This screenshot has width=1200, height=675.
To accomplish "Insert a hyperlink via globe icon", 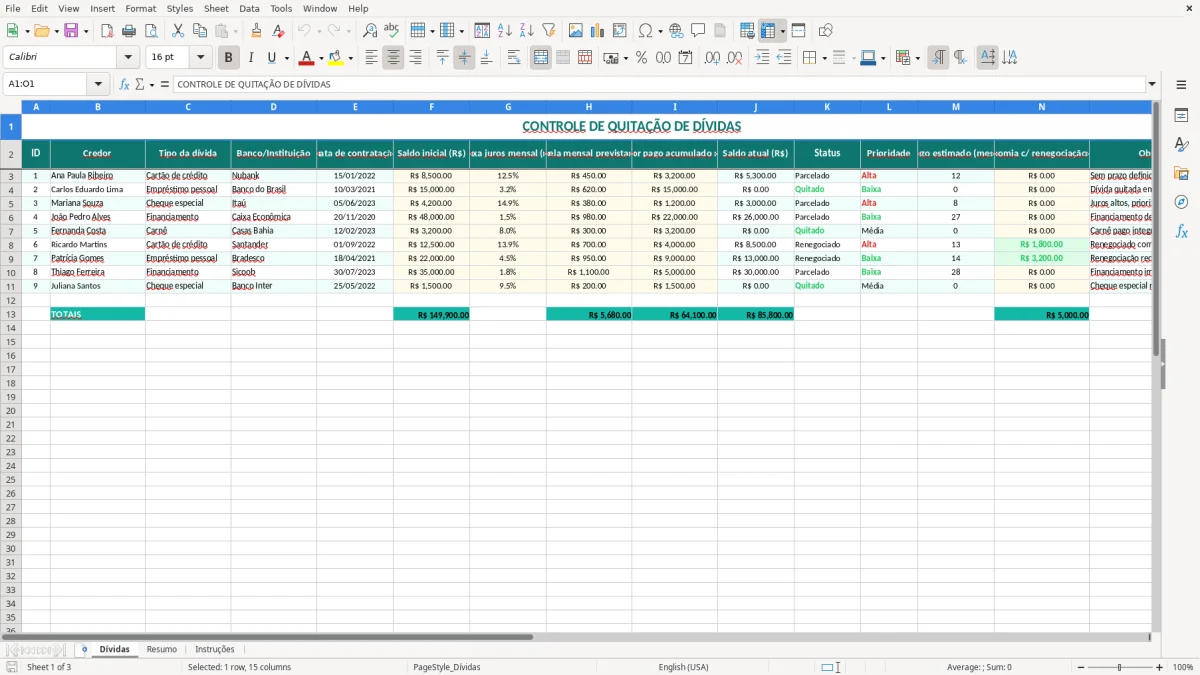I will tap(676, 31).
